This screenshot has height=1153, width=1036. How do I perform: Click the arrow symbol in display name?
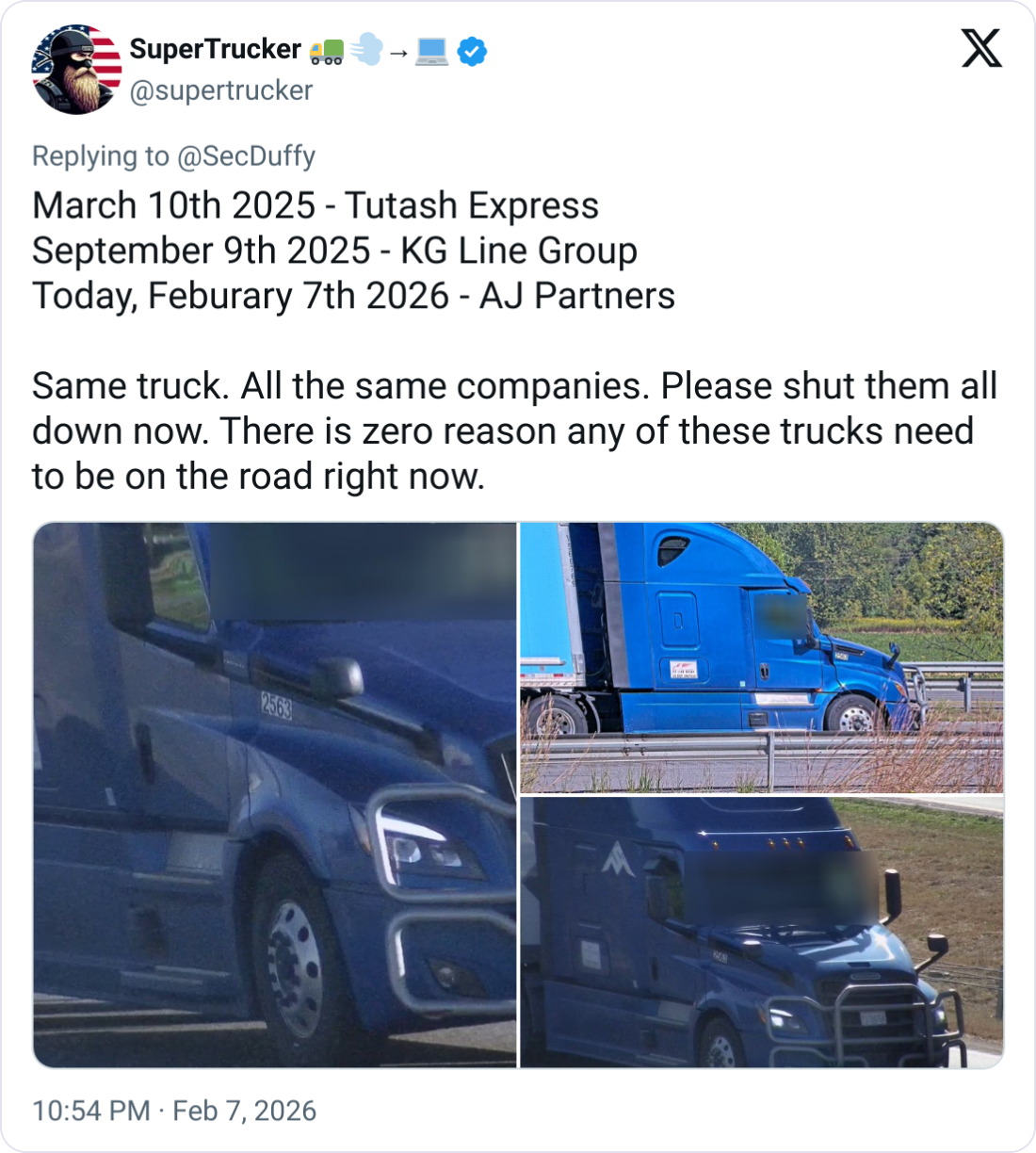[398, 52]
